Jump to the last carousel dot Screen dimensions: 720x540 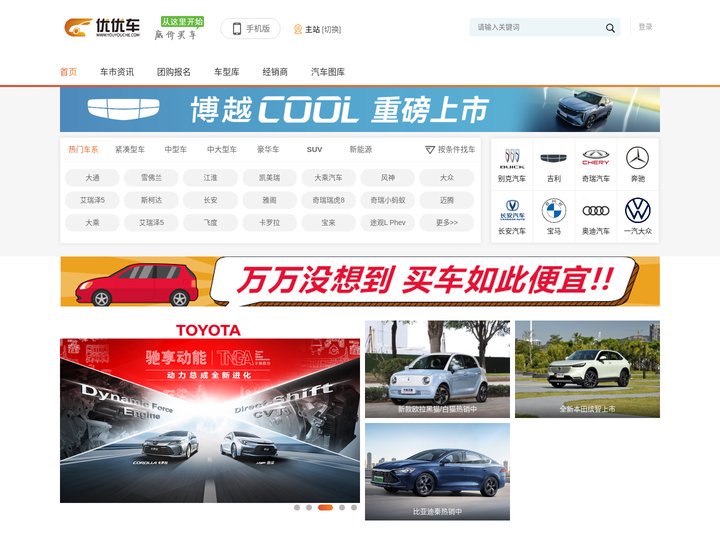click(354, 507)
